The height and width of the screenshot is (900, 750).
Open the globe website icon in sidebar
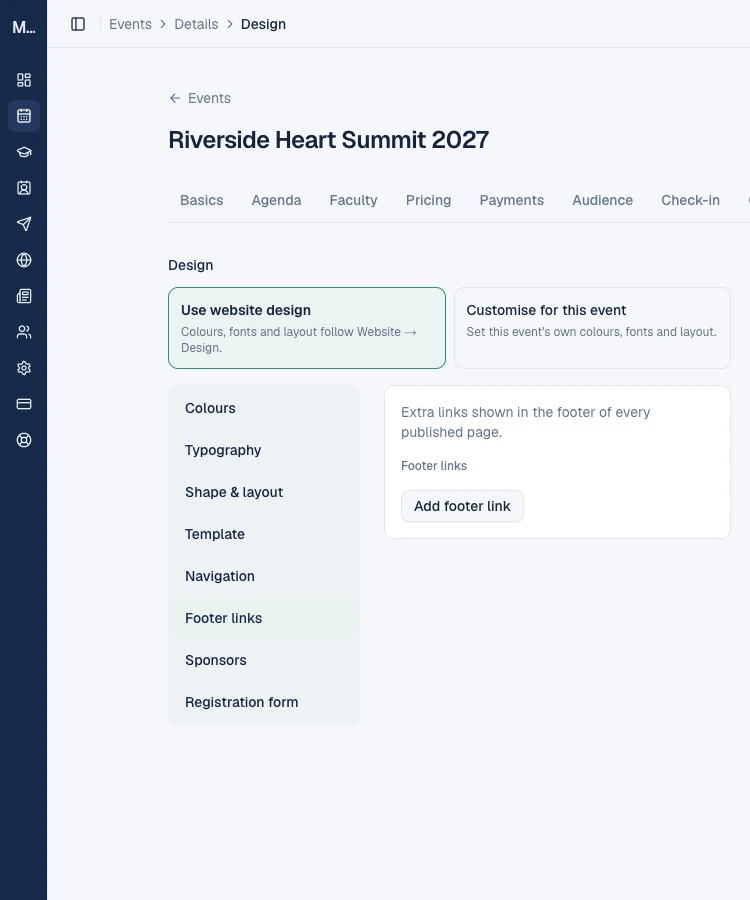24,260
